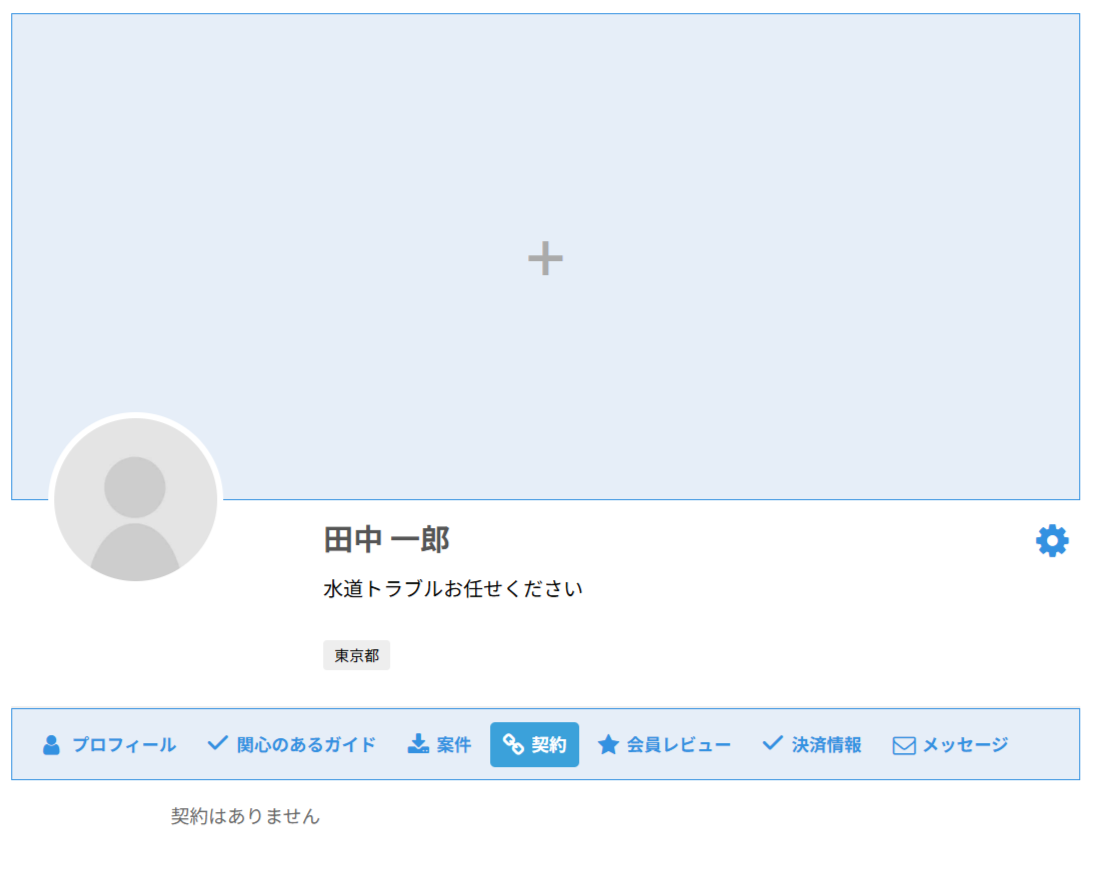Click the envelope icon beside メッセージ
This screenshot has width=1095, height=888.
904,746
